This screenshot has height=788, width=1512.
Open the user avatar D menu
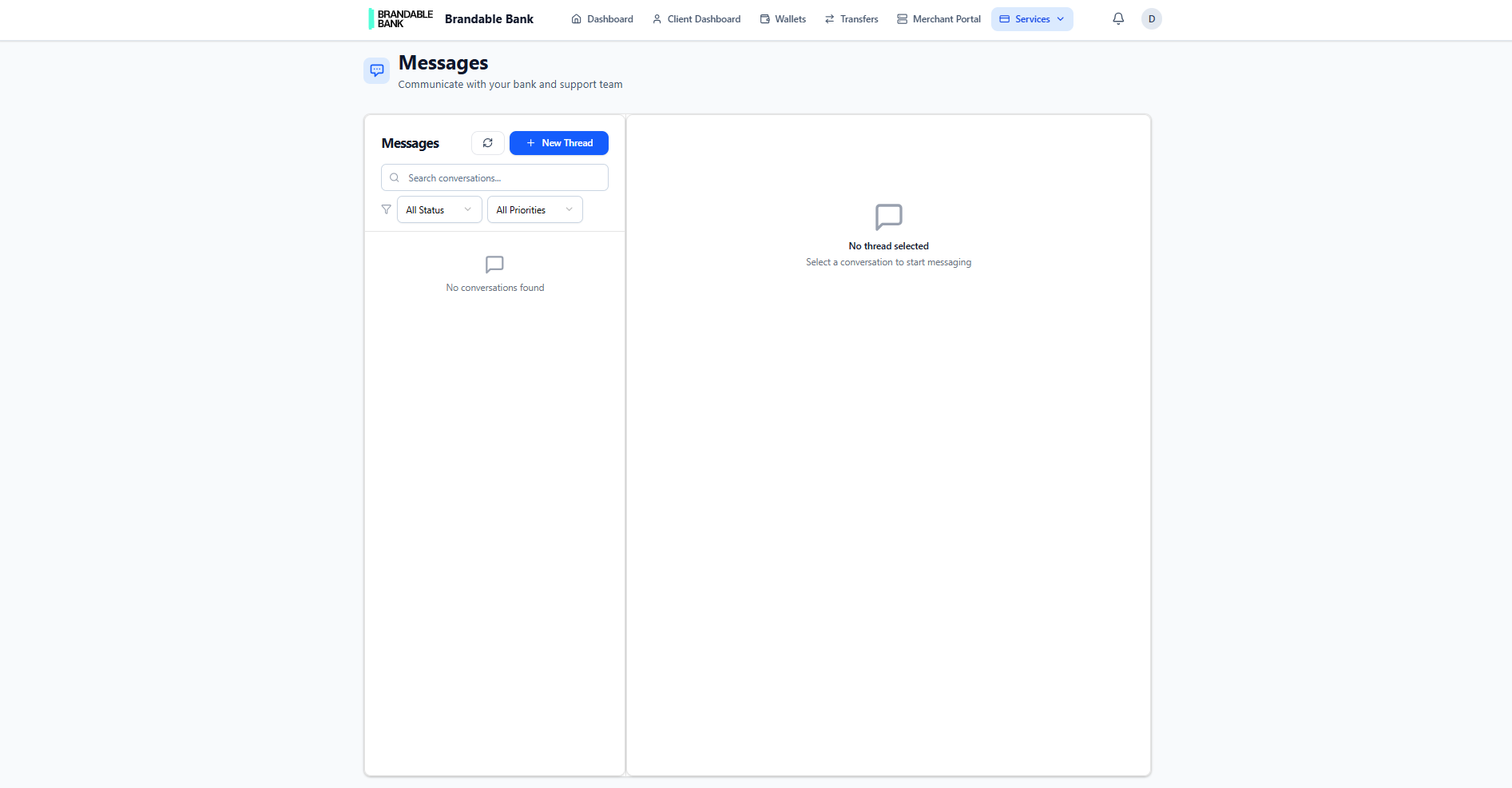(x=1151, y=19)
